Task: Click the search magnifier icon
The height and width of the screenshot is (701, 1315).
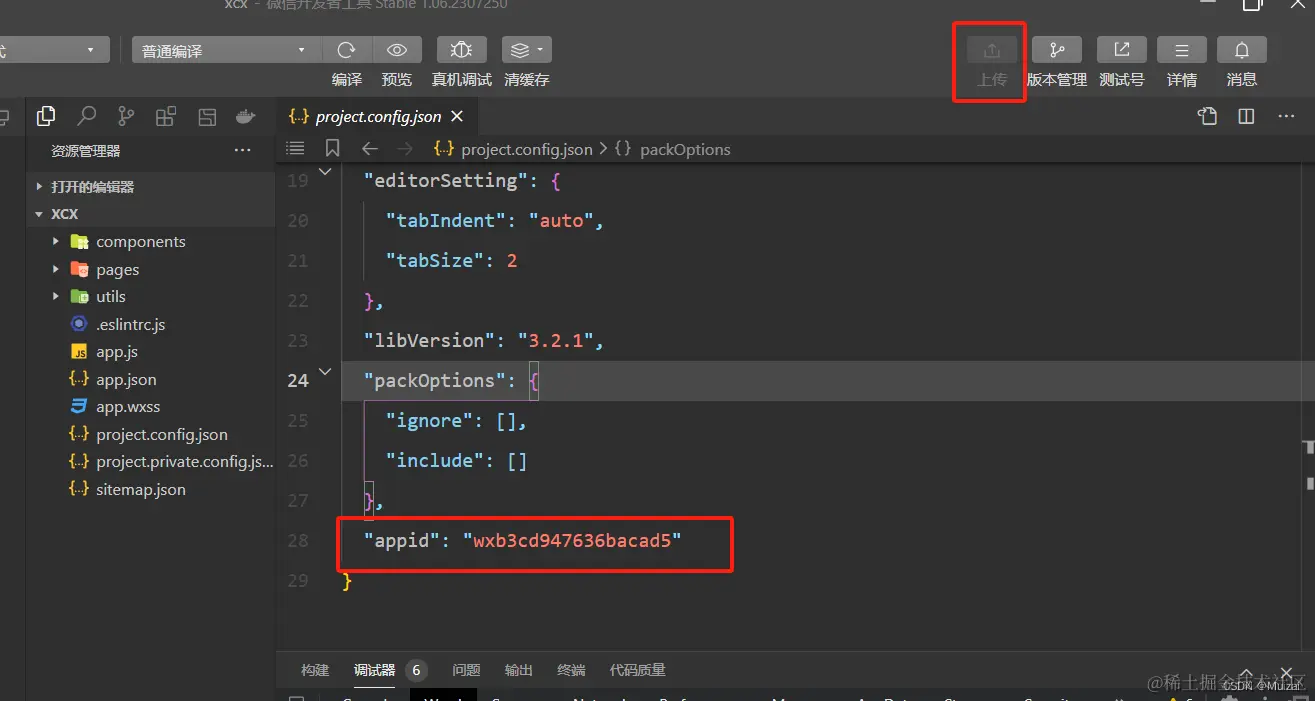Action: pyautogui.click(x=87, y=117)
